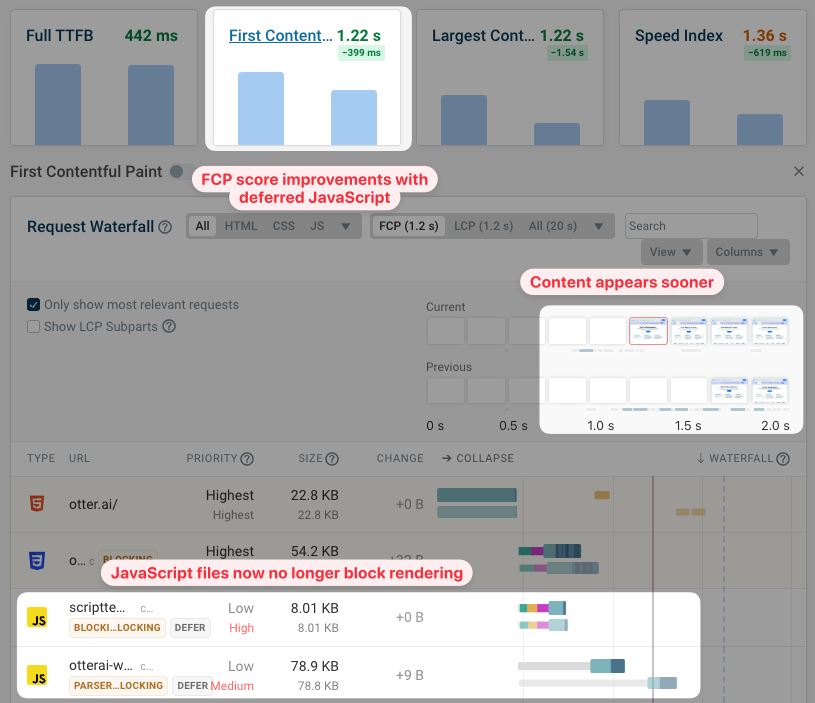Uncheck Only show most relevant requests
The height and width of the screenshot is (703, 815).
click(x=33, y=304)
